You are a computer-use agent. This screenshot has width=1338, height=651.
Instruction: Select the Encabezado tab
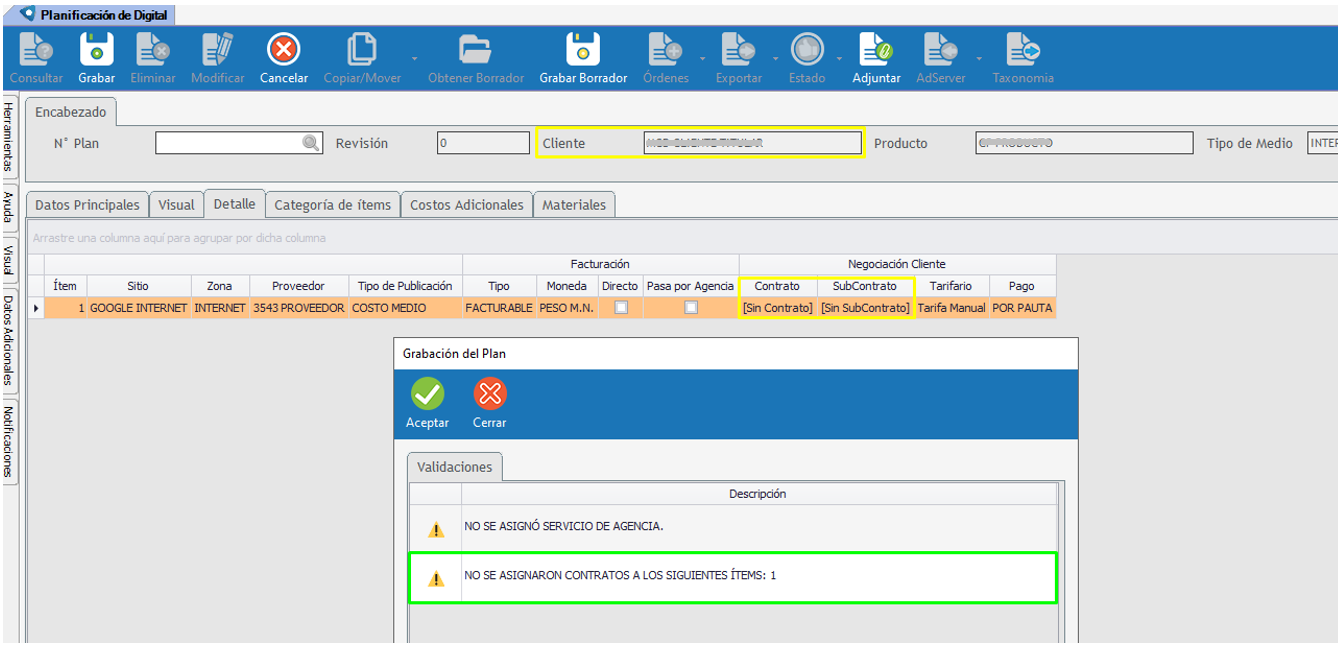pos(70,112)
